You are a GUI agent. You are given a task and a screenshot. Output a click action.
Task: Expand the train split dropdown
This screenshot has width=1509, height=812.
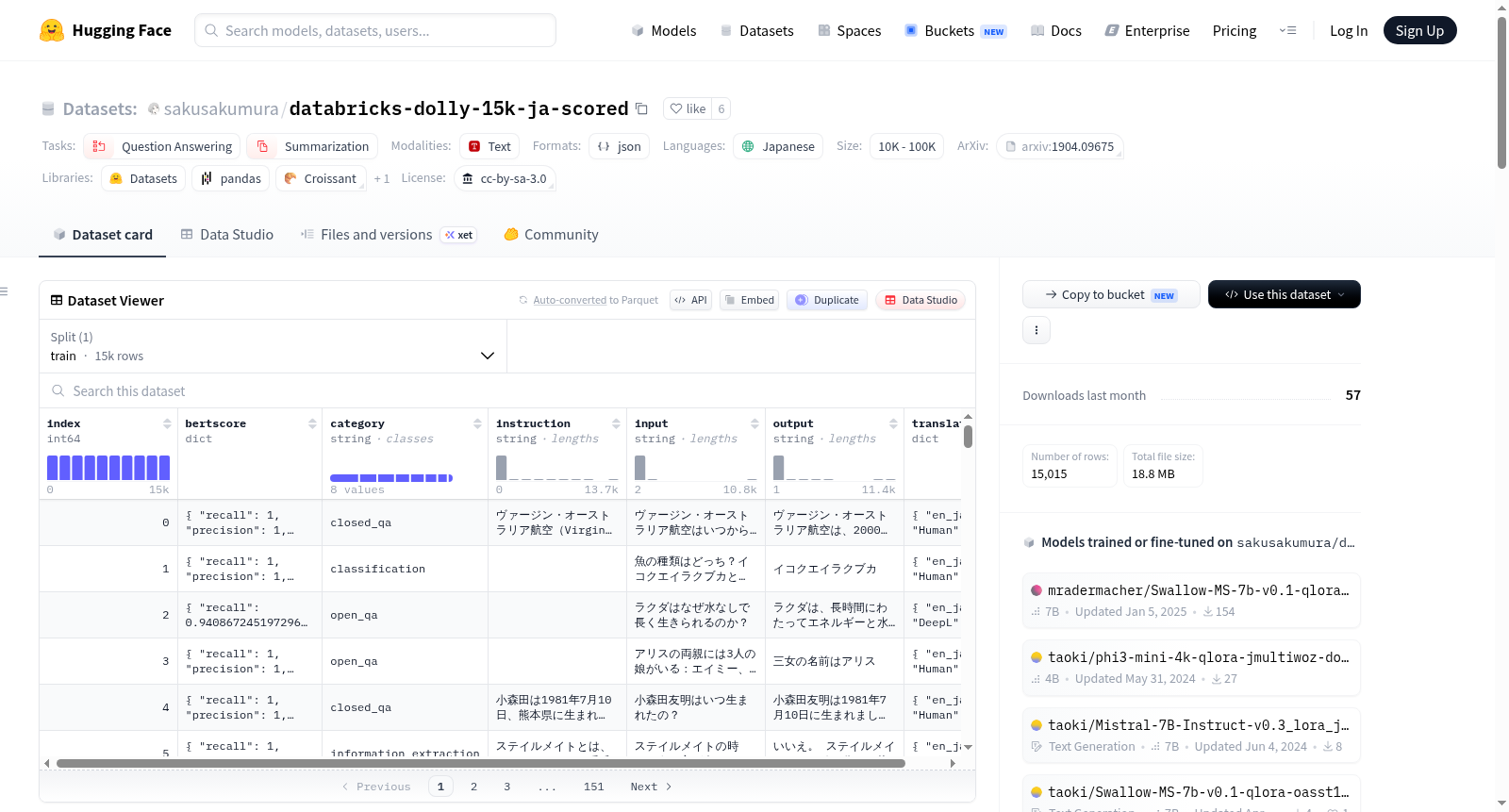click(x=273, y=346)
